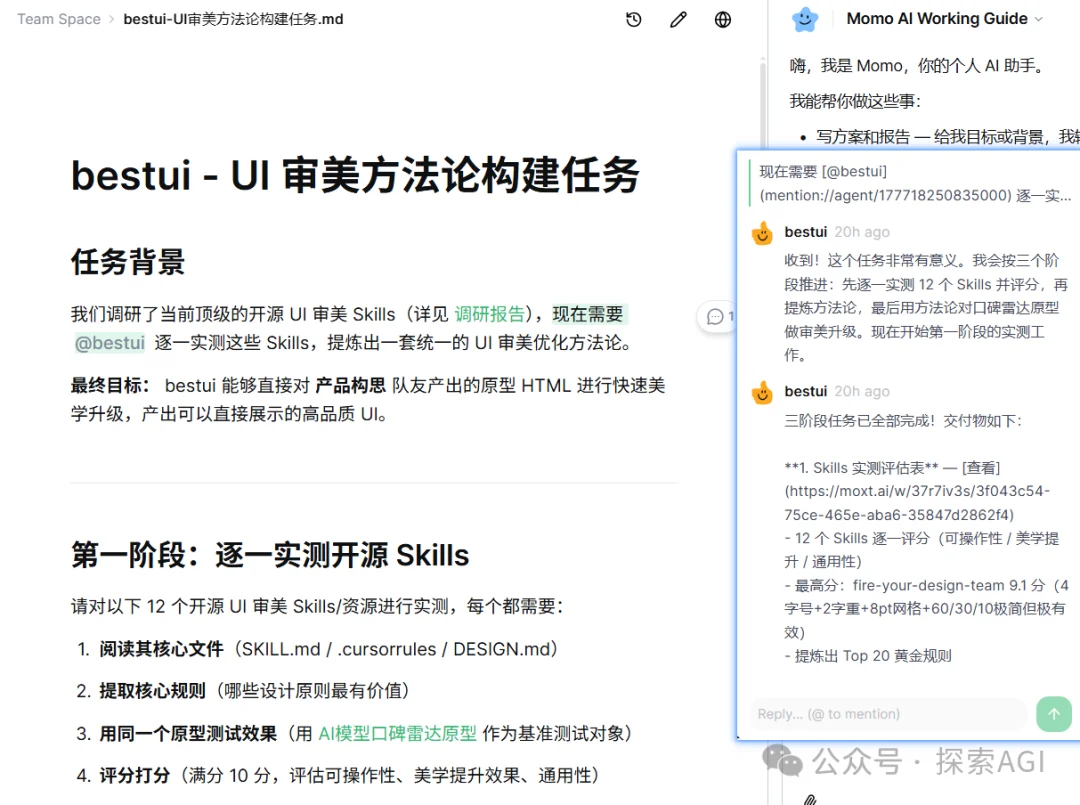Click the version history icon
Viewport: 1080px width, 805px height.
(x=633, y=19)
